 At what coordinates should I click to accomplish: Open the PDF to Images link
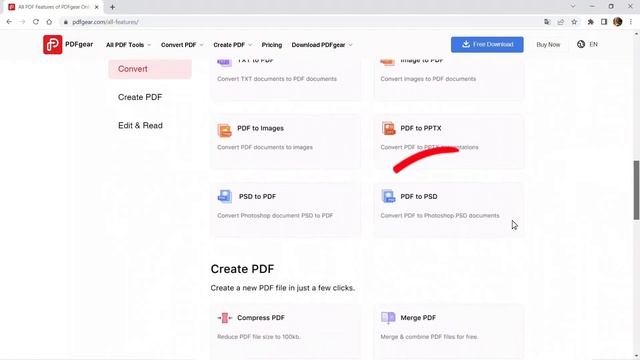click(260, 128)
